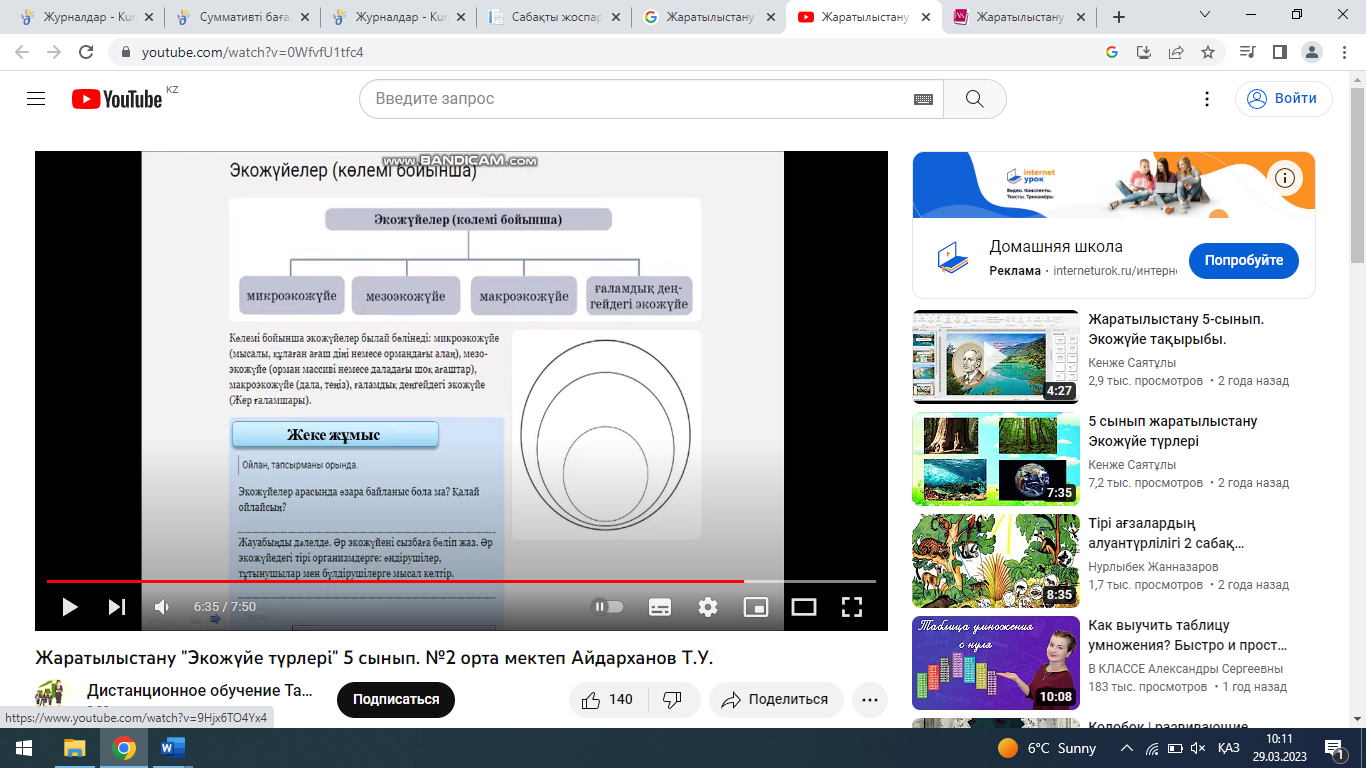The image size is (1366, 768).
Task: Click the address bar URL
Action: pos(252,52)
